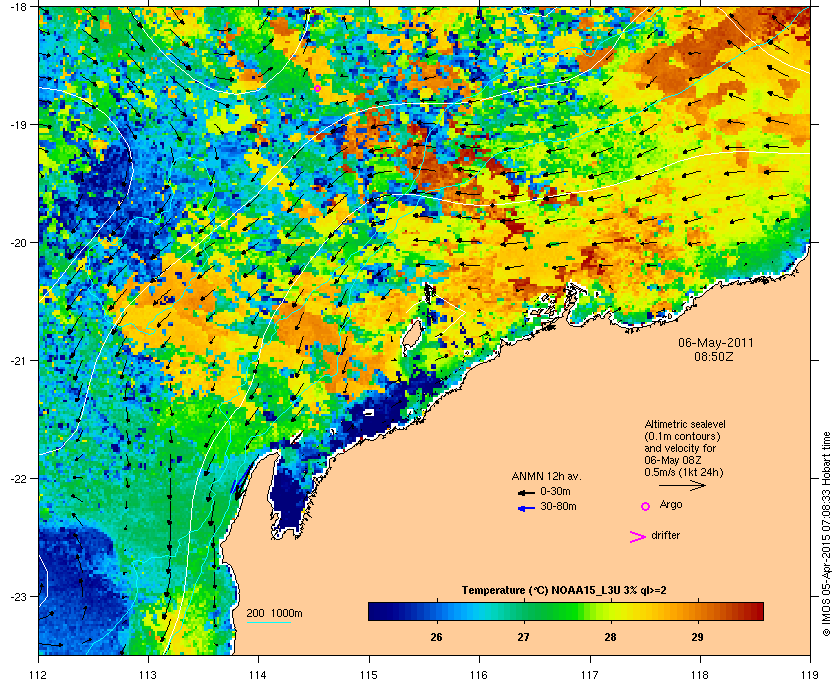Click the green section of the colorbar above 27
This screenshot has height=680, width=840.
point(523,611)
